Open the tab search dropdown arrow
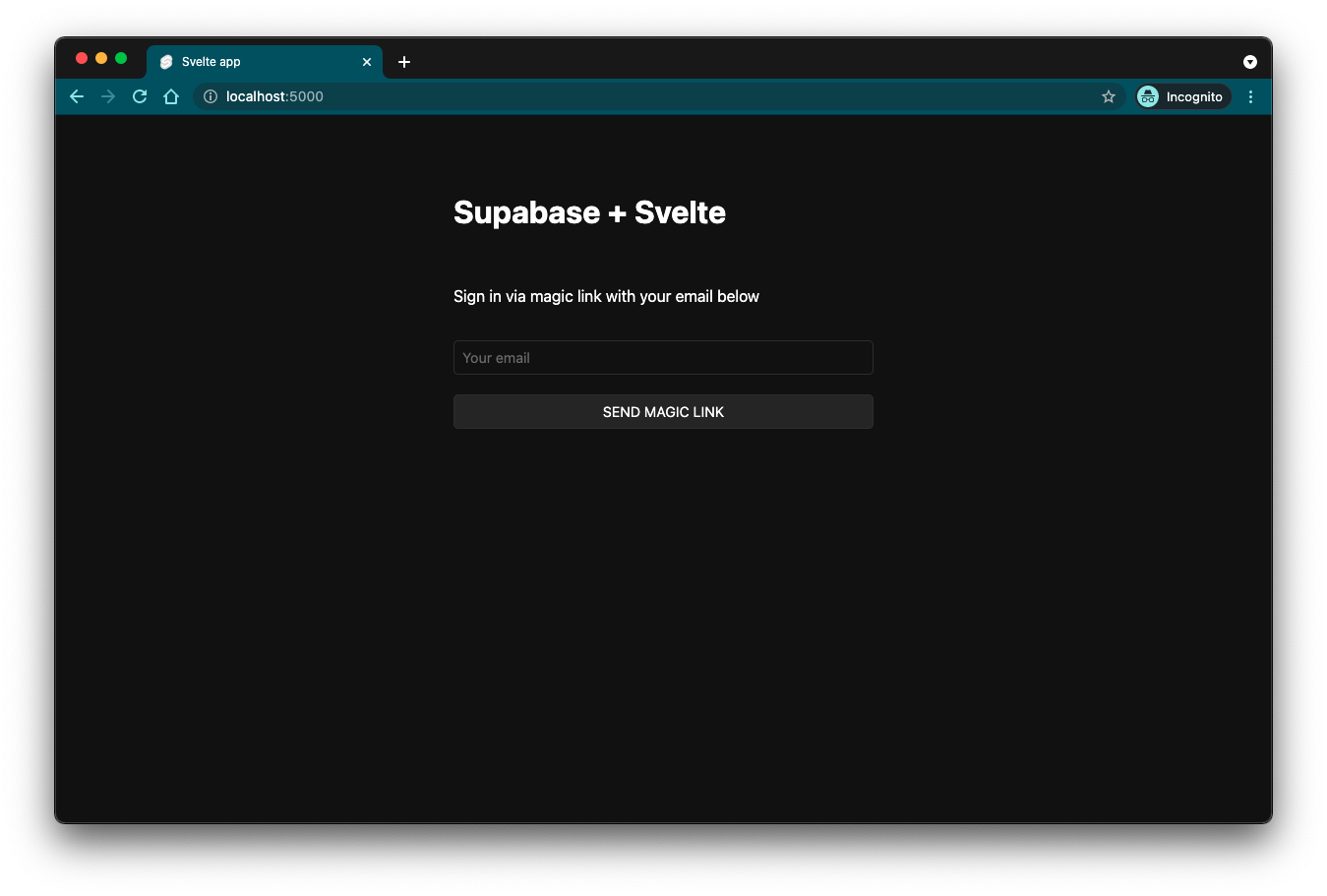Screen dimensions: 1327x896 pyautogui.click(x=1250, y=61)
